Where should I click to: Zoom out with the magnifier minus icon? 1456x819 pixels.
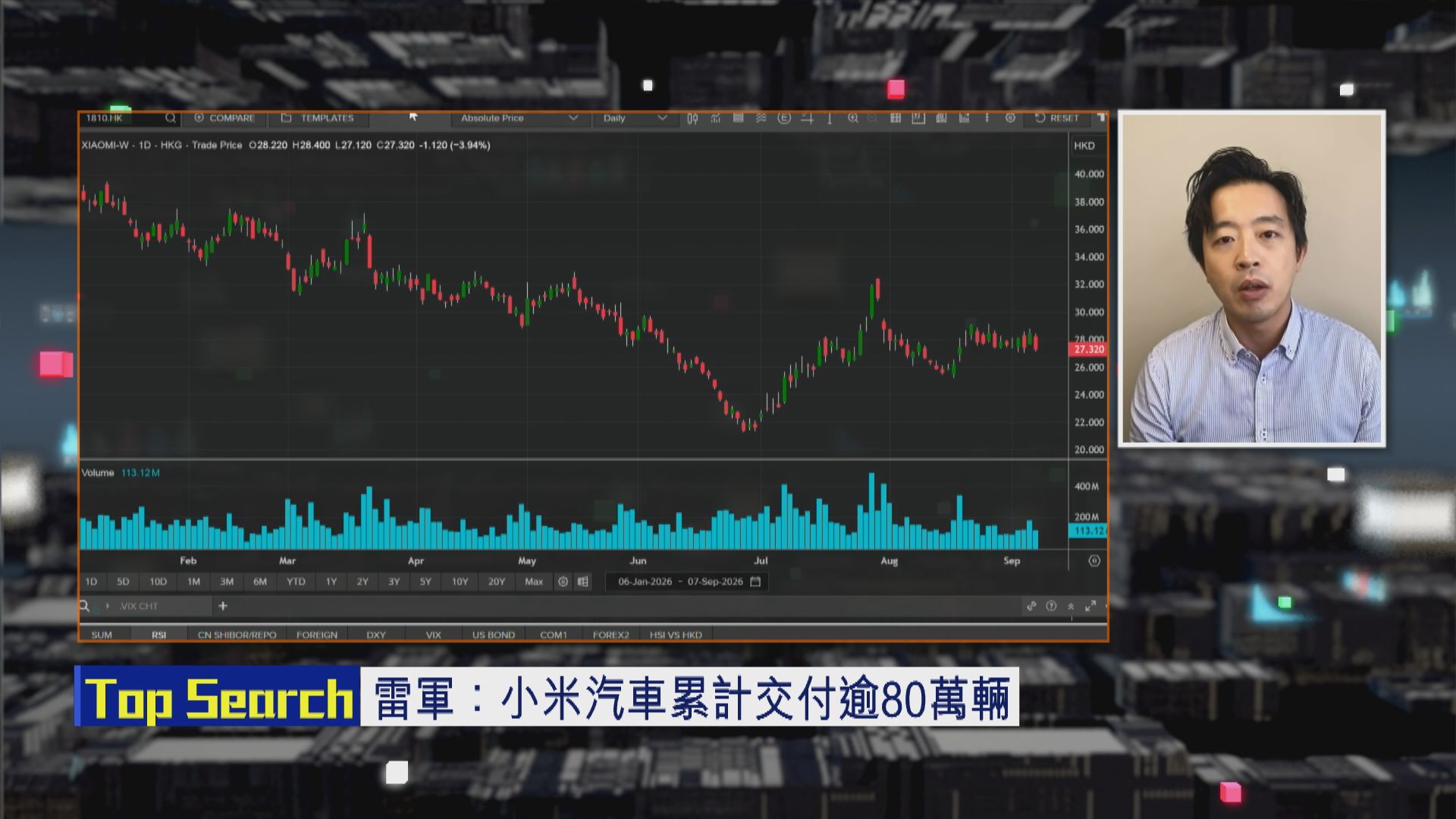pyautogui.click(x=872, y=118)
